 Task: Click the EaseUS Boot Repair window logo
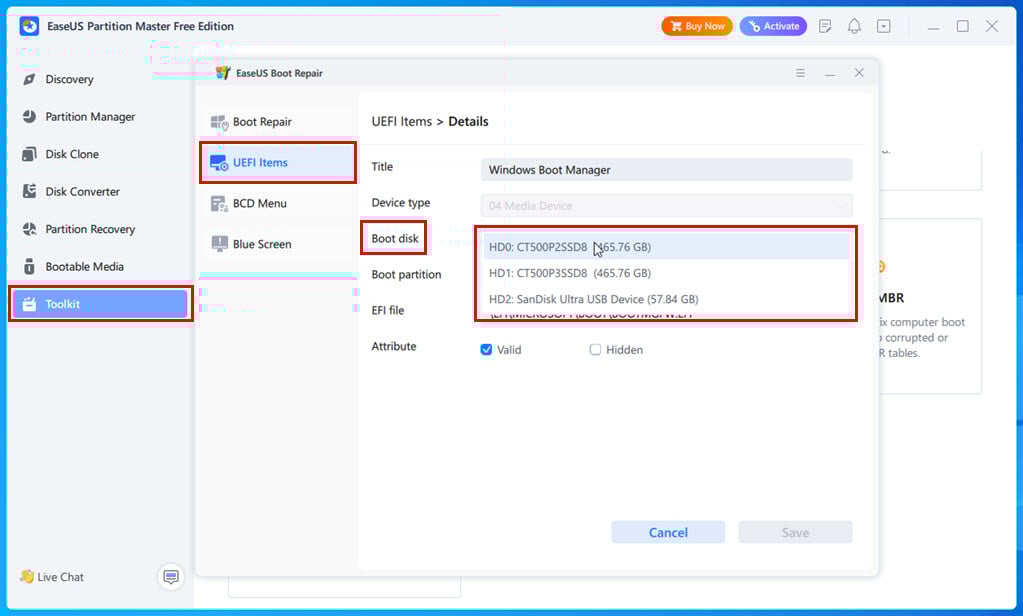[223, 73]
